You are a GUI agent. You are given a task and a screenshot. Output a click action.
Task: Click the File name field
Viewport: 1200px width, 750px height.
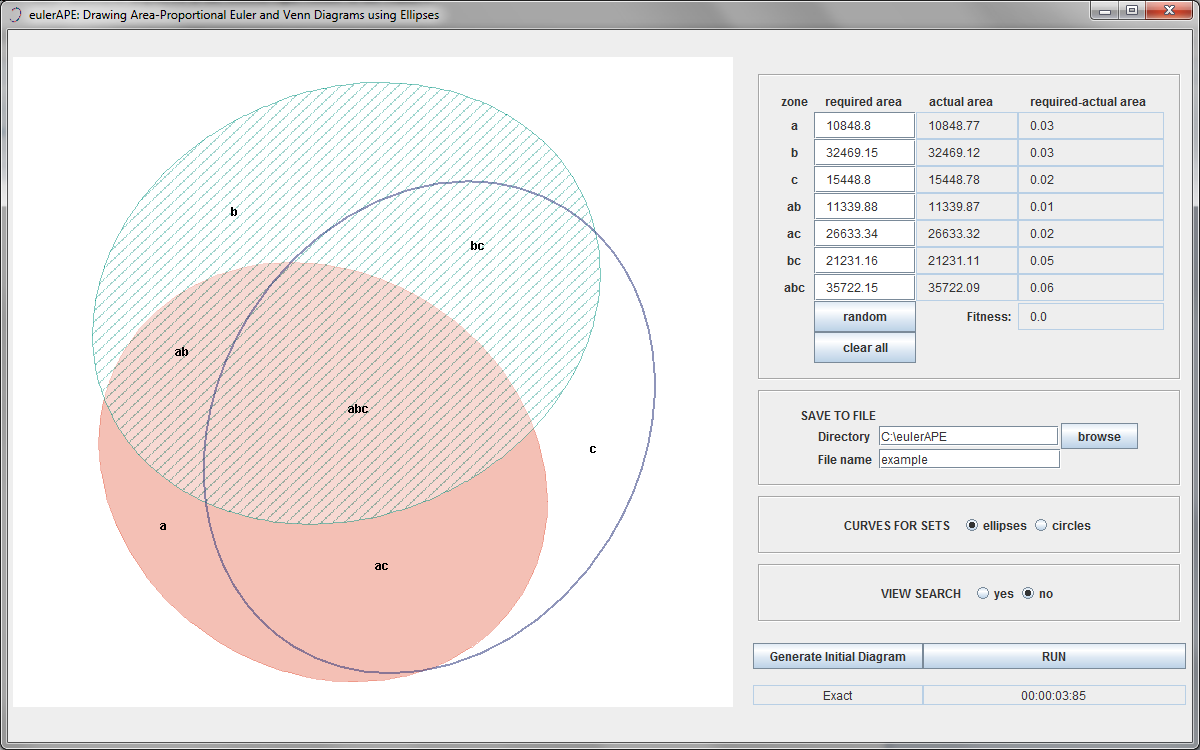(969, 459)
